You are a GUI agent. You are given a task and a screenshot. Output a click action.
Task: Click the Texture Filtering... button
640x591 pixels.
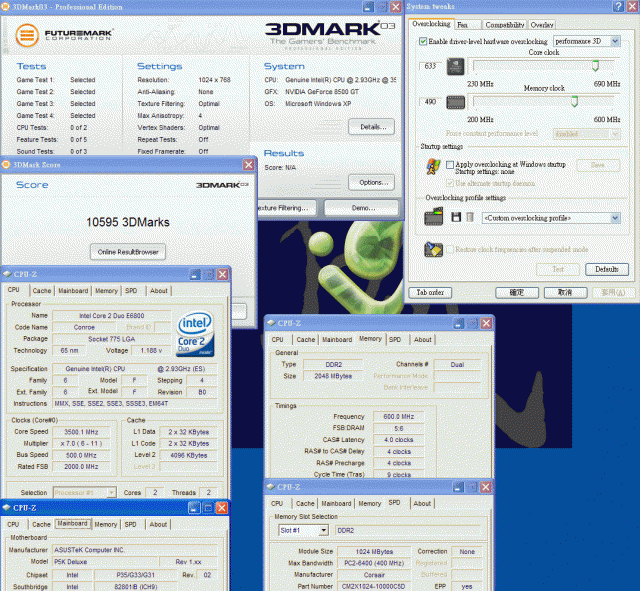pos(287,208)
